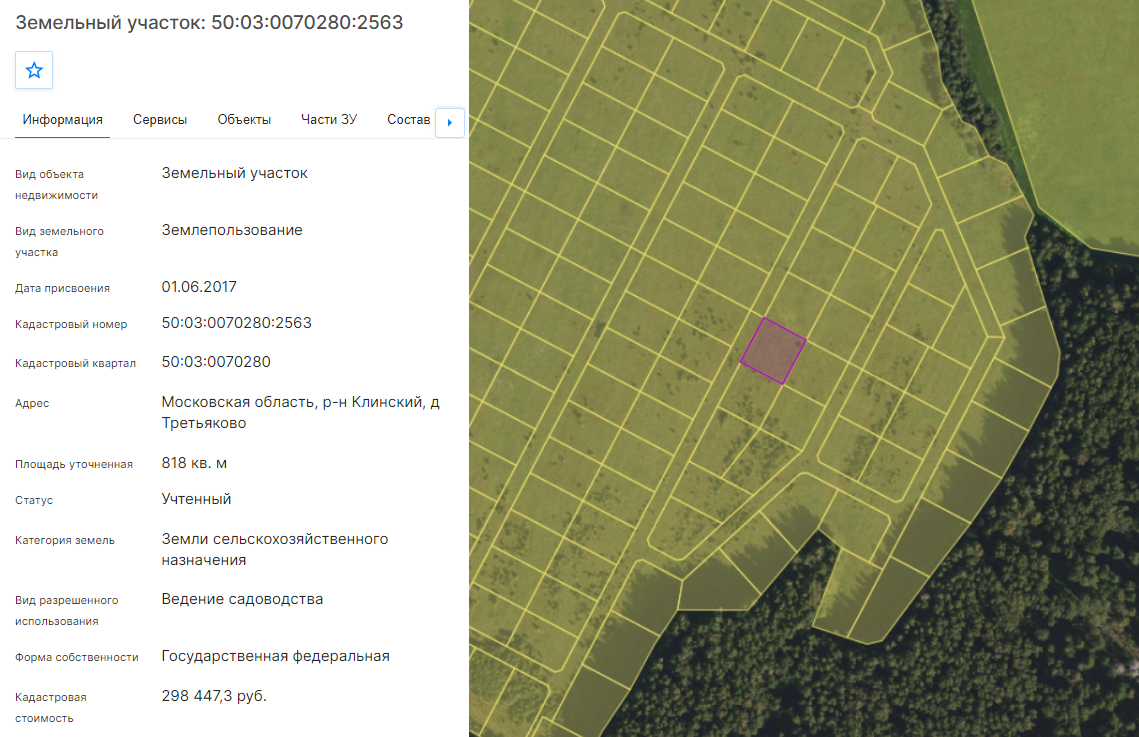Image resolution: width=1139 pixels, height=737 pixels.
Task: Open the Информация tab
Action: 62,120
